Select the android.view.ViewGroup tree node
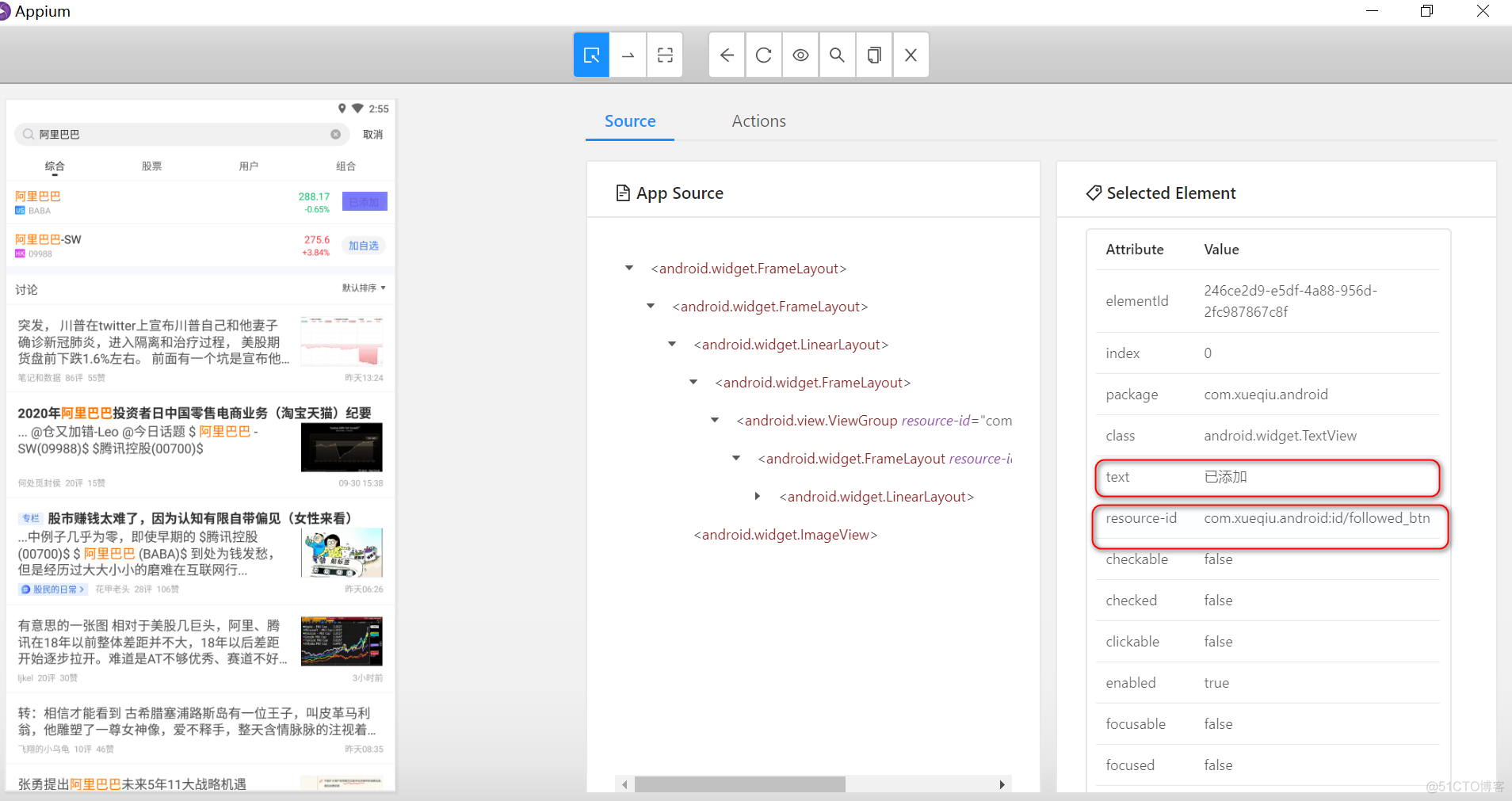The image size is (1512, 801). coord(873,421)
